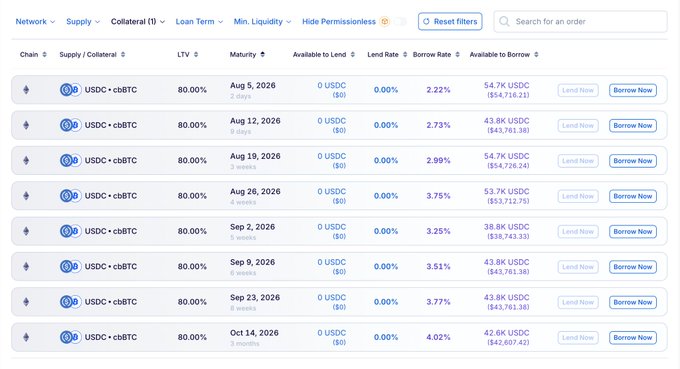Click Ethereum chain icon in Sep 9, 2026 row

click(26, 267)
